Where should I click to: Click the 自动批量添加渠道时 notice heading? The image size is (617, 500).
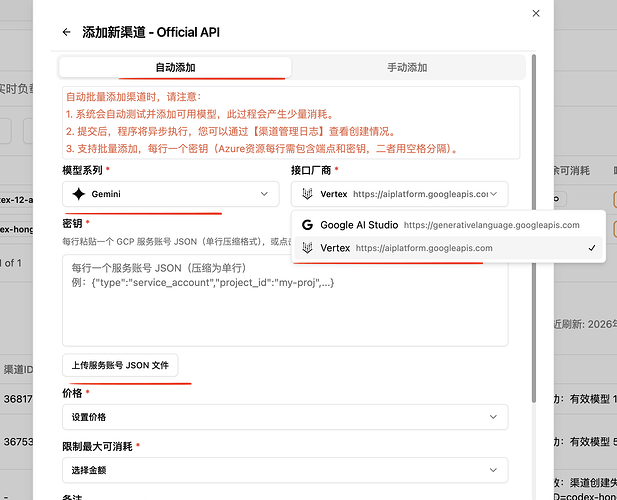click(133, 97)
